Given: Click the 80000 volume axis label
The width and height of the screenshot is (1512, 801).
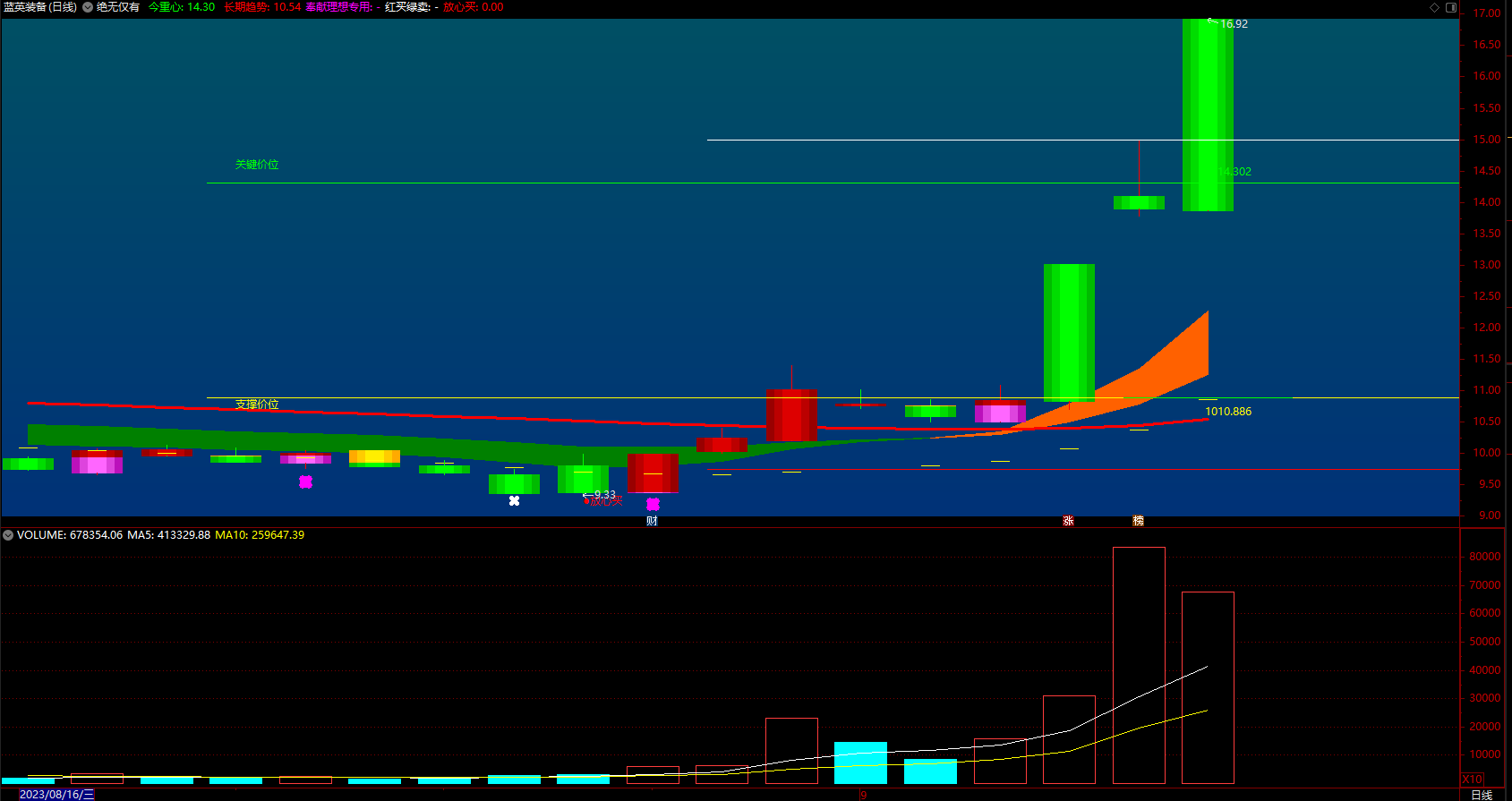Looking at the screenshot, I should pos(1485,557).
